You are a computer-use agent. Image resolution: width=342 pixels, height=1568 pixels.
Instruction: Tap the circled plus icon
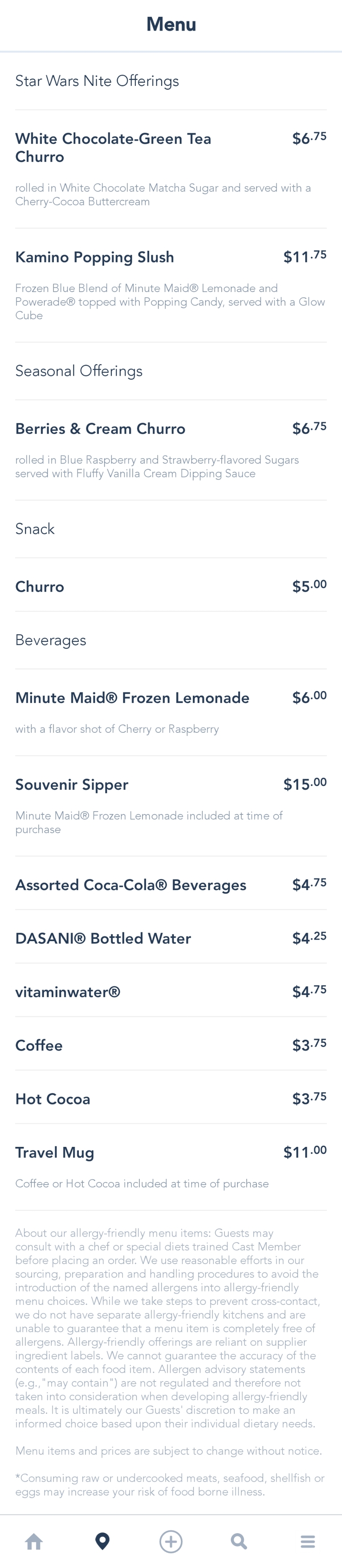pos(171,1541)
